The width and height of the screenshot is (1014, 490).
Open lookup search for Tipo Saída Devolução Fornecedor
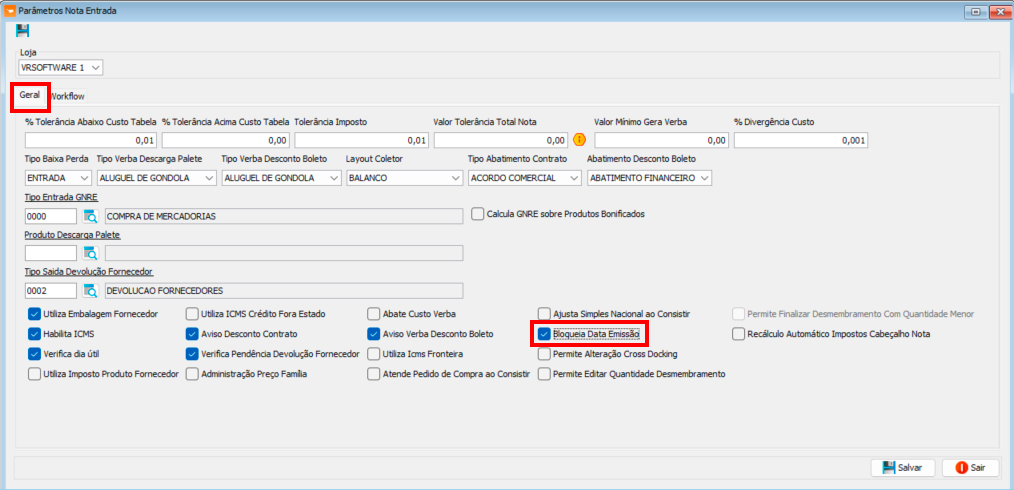[x=90, y=290]
